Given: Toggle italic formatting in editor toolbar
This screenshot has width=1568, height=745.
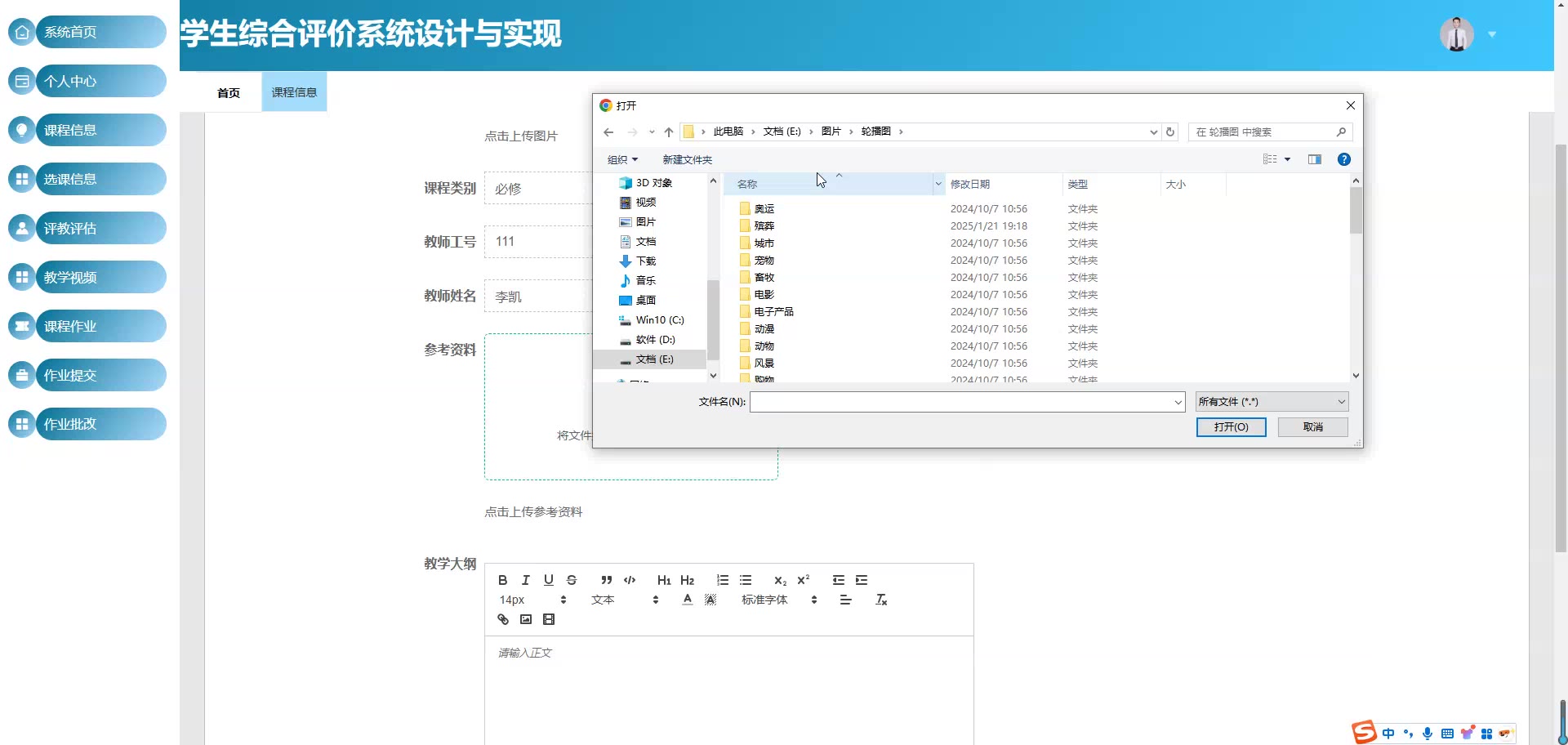Looking at the screenshot, I should [x=526, y=580].
